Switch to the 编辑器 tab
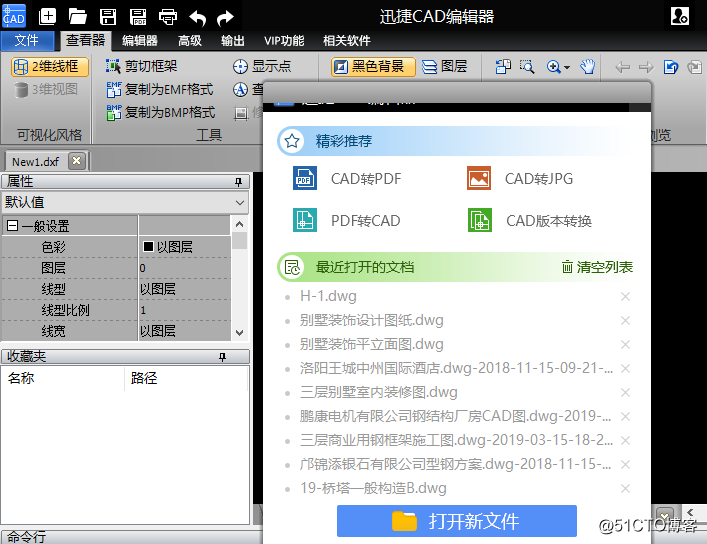This screenshot has width=707, height=544. pyautogui.click(x=140, y=41)
